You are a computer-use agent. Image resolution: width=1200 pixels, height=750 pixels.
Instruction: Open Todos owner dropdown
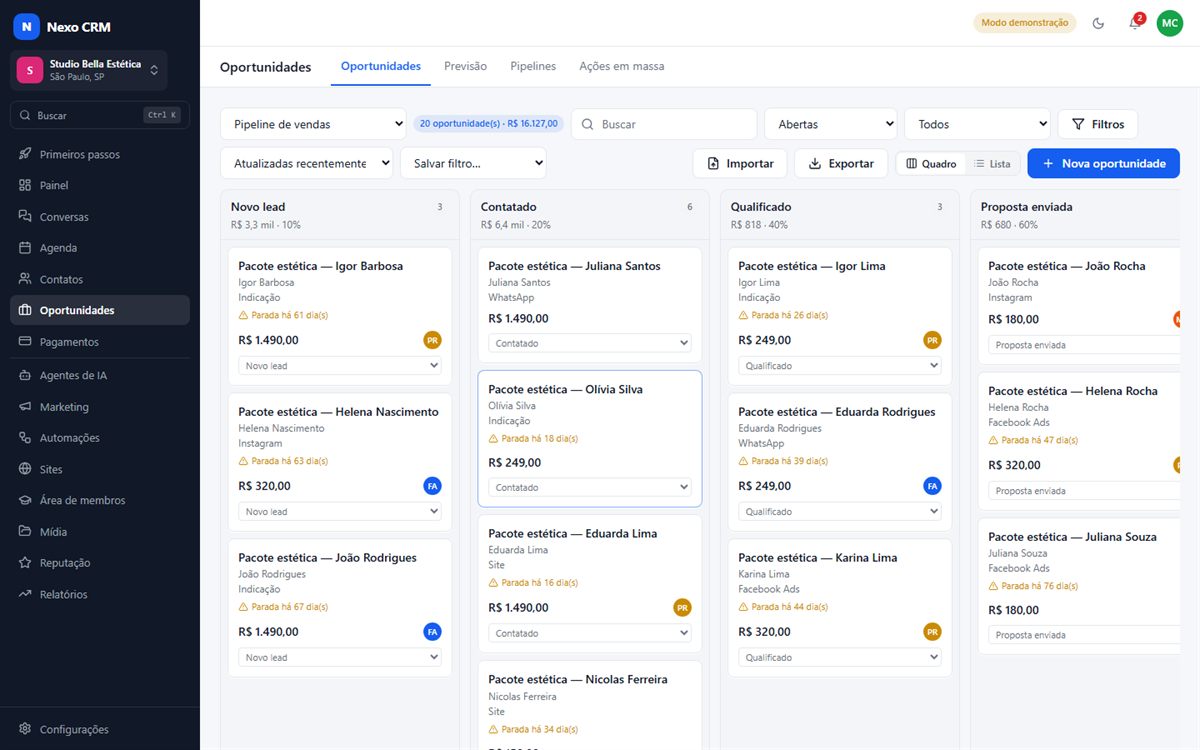(977, 124)
